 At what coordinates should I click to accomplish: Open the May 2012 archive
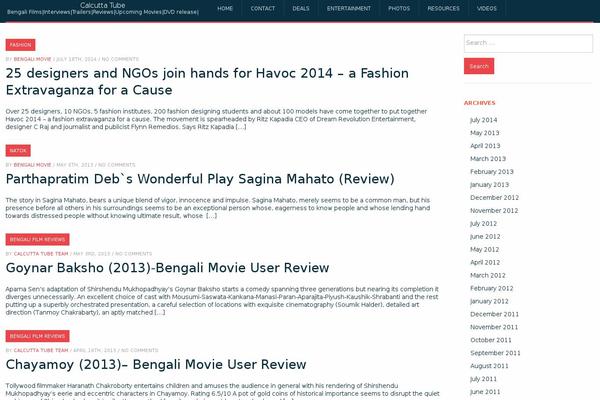coord(484,250)
